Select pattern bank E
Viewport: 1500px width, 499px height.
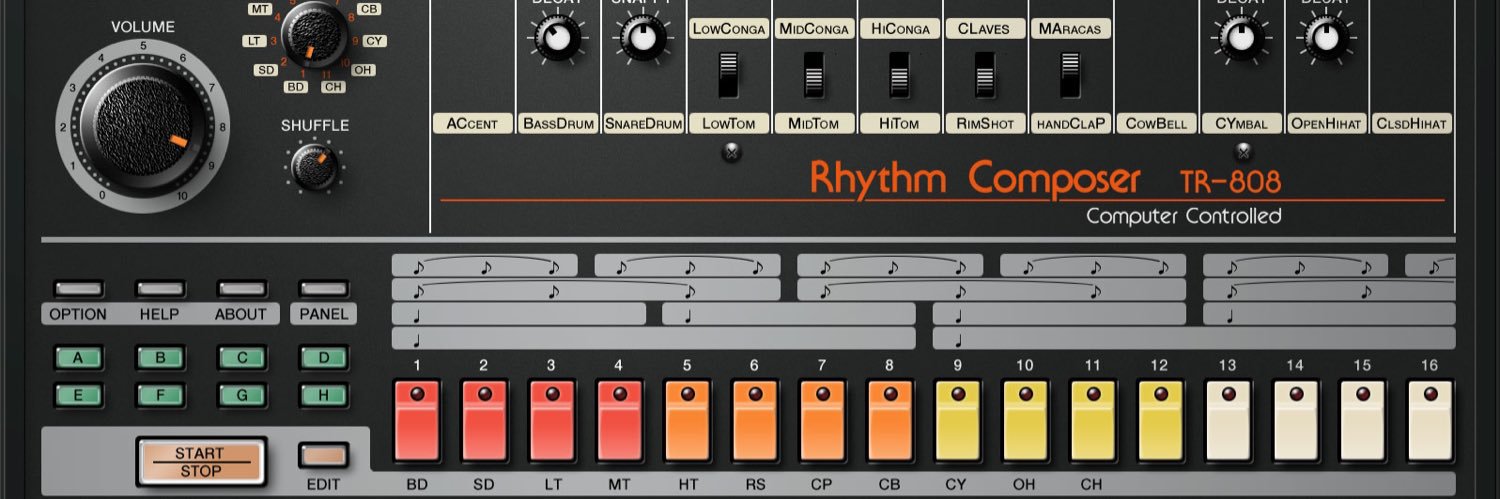point(78,395)
